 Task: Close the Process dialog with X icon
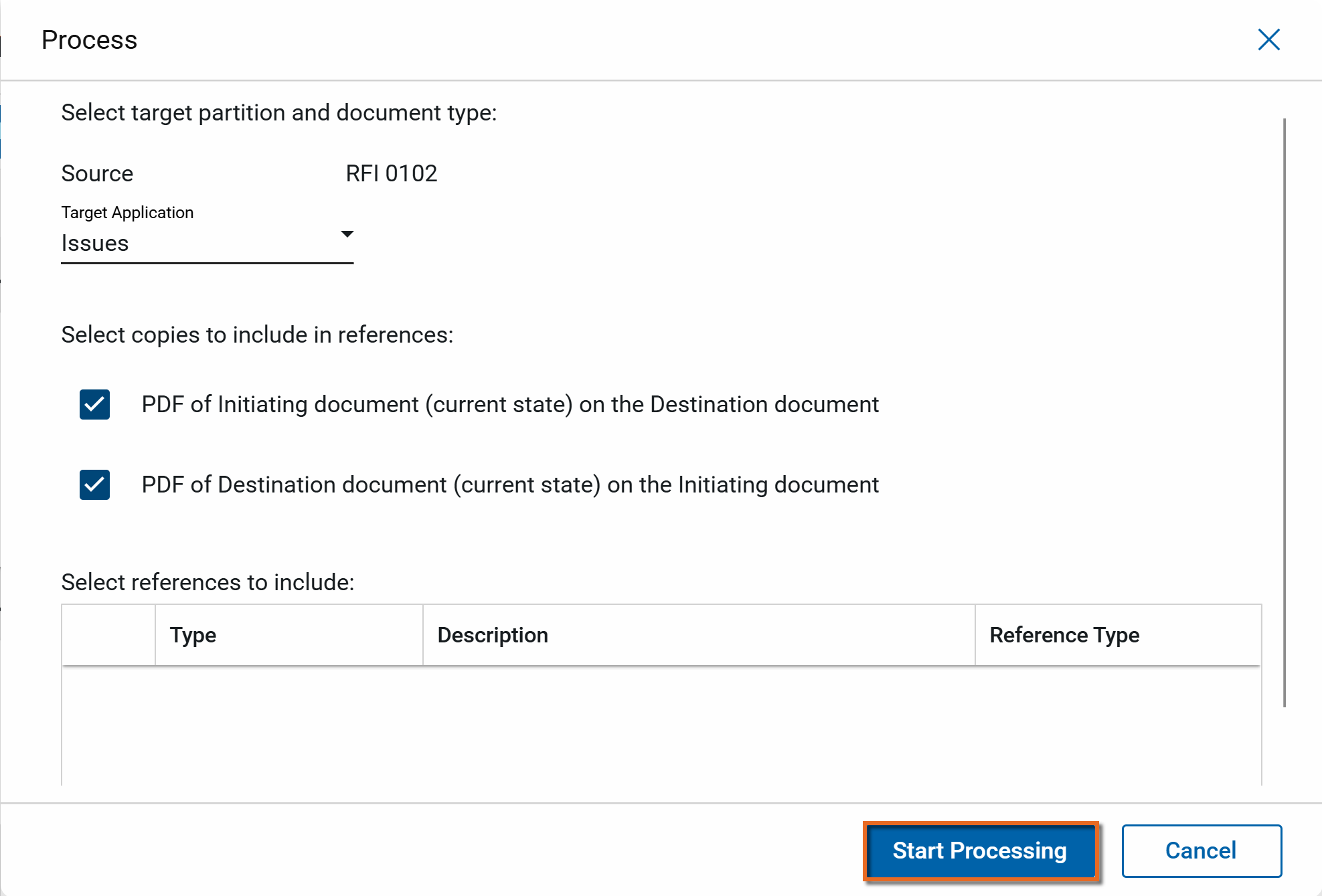click(1268, 40)
